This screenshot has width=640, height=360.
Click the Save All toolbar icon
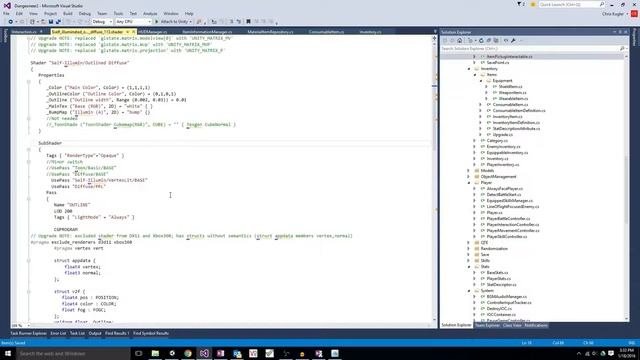pos(58,22)
